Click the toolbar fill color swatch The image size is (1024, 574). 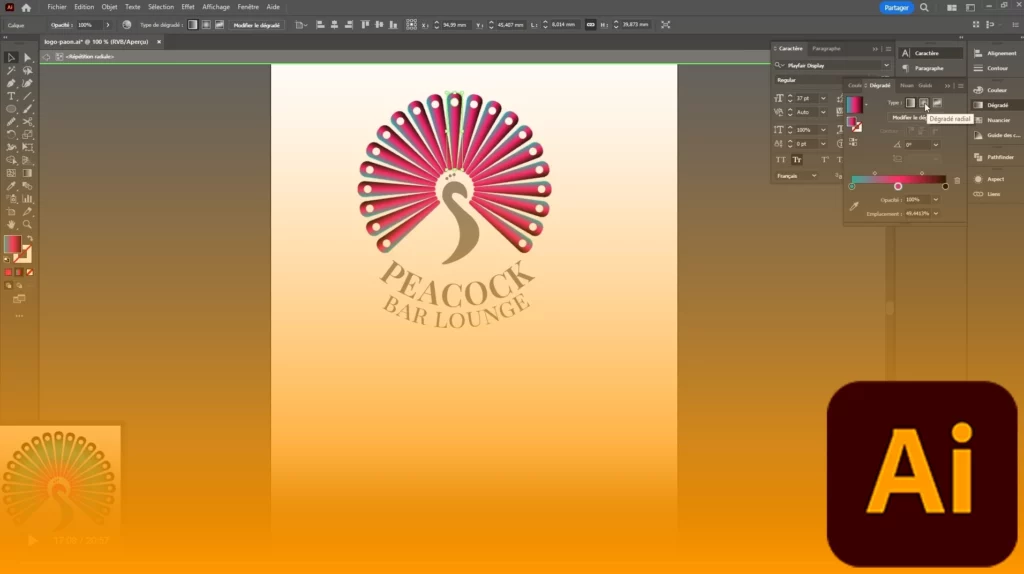pos(12,244)
